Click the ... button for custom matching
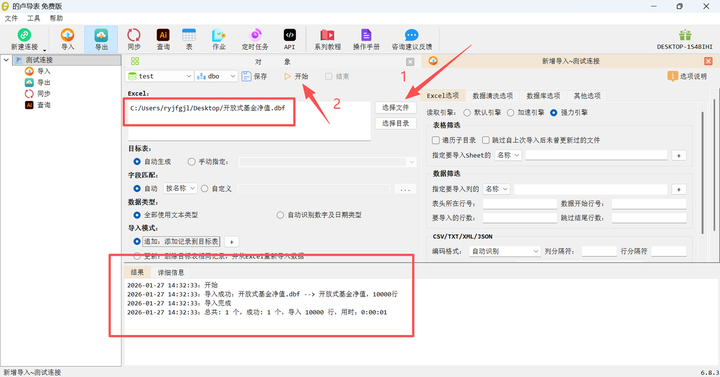Screen dimensions: 720x377 click(405, 189)
